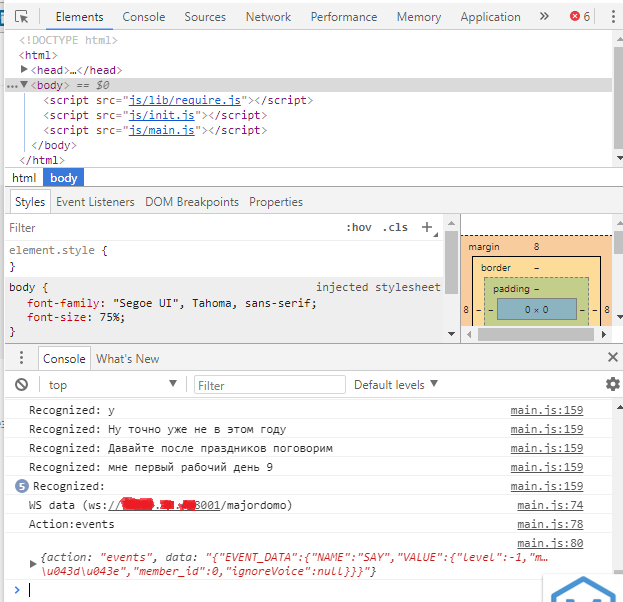Clear console with the block icon
This screenshot has height=602, width=623.
tap(22, 384)
